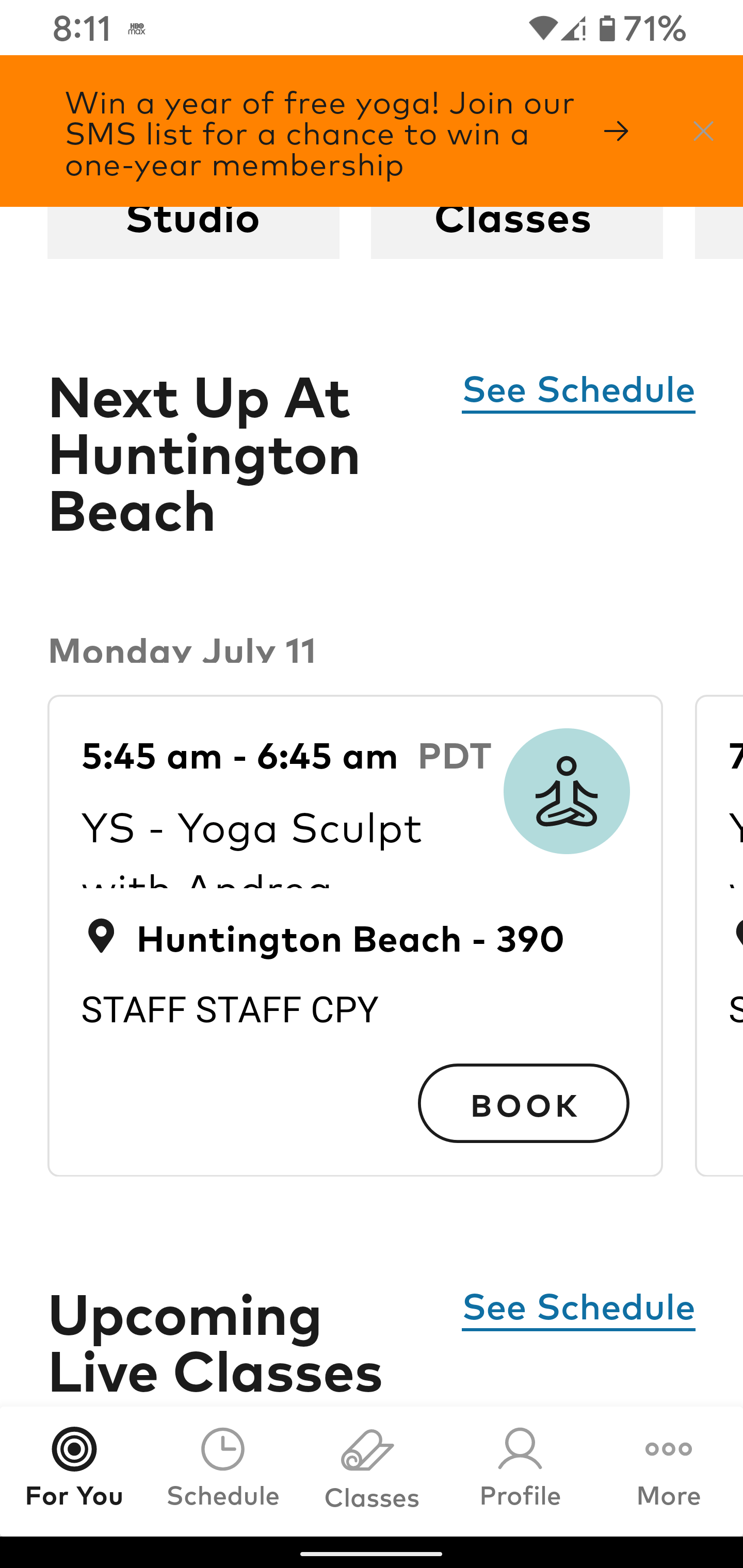Tap the meditation pose icon on the class card
The image size is (743, 1568).
tap(567, 790)
